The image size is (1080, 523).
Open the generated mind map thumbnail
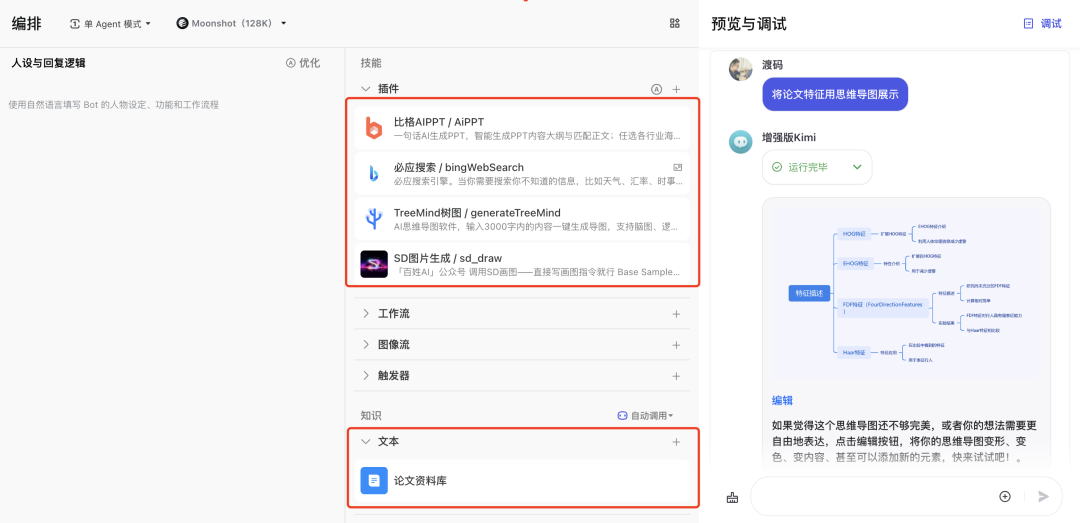905,291
